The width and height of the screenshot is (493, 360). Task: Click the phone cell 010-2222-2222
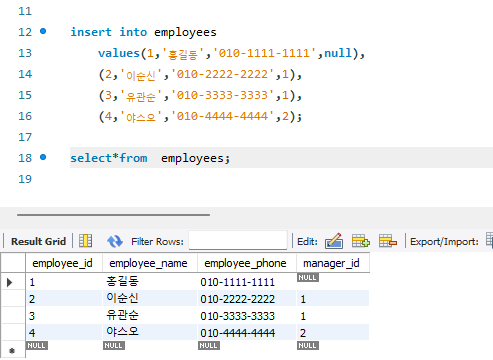247,298
